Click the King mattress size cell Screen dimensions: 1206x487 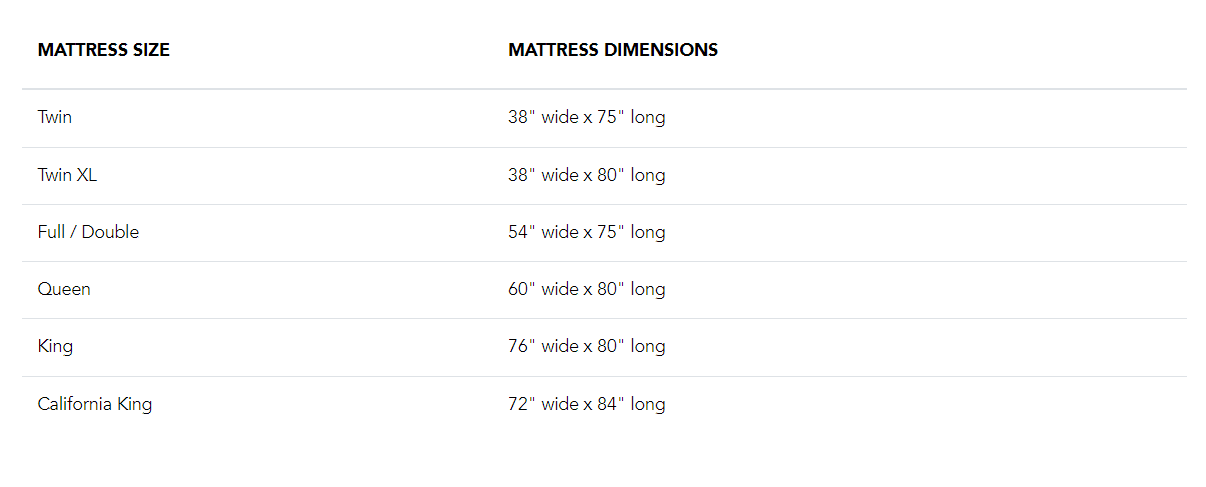(55, 346)
